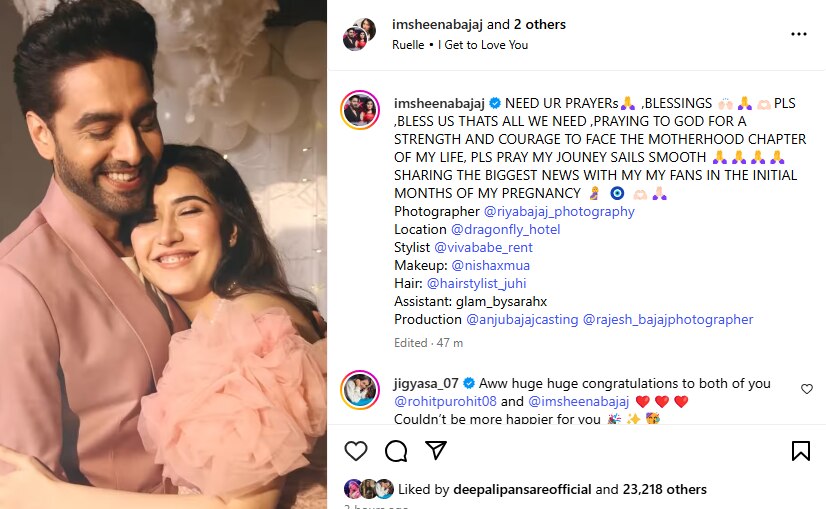Show the 2 others collaborators

point(540,24)
